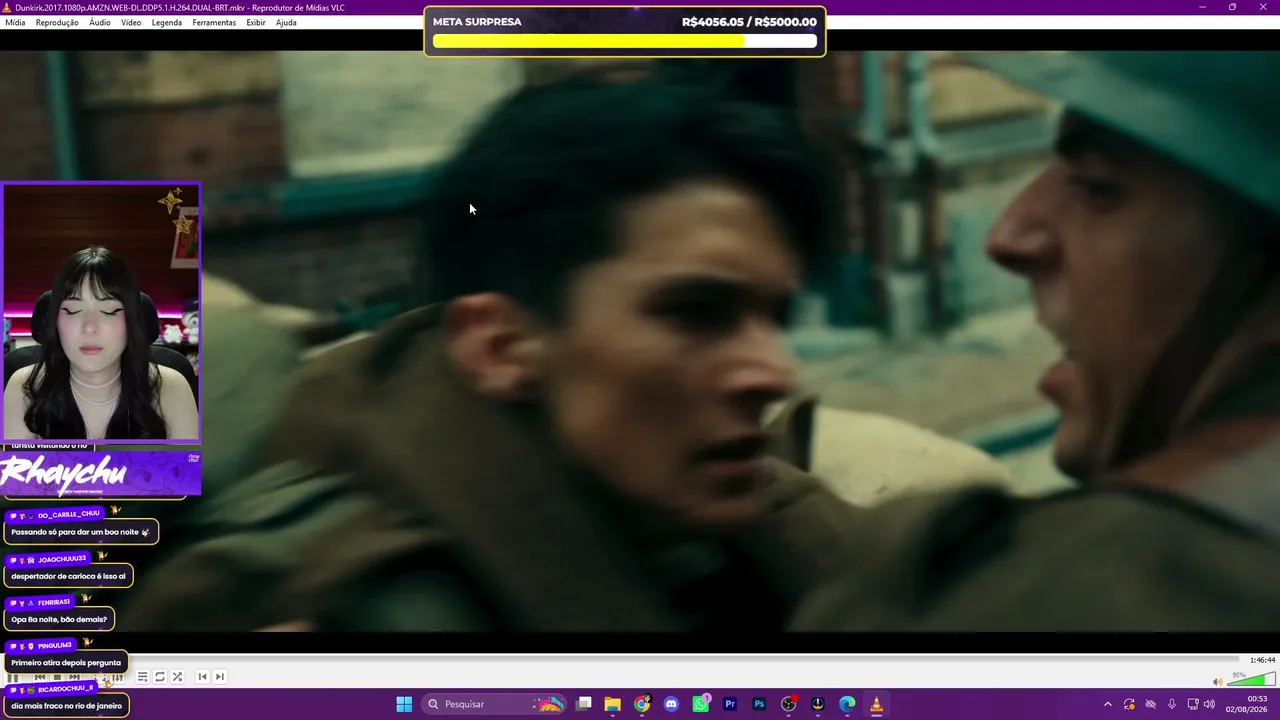Open Microsoft Edge from the taskbar
This screenshot has width=1280, height=720.
tap(847, 704)
